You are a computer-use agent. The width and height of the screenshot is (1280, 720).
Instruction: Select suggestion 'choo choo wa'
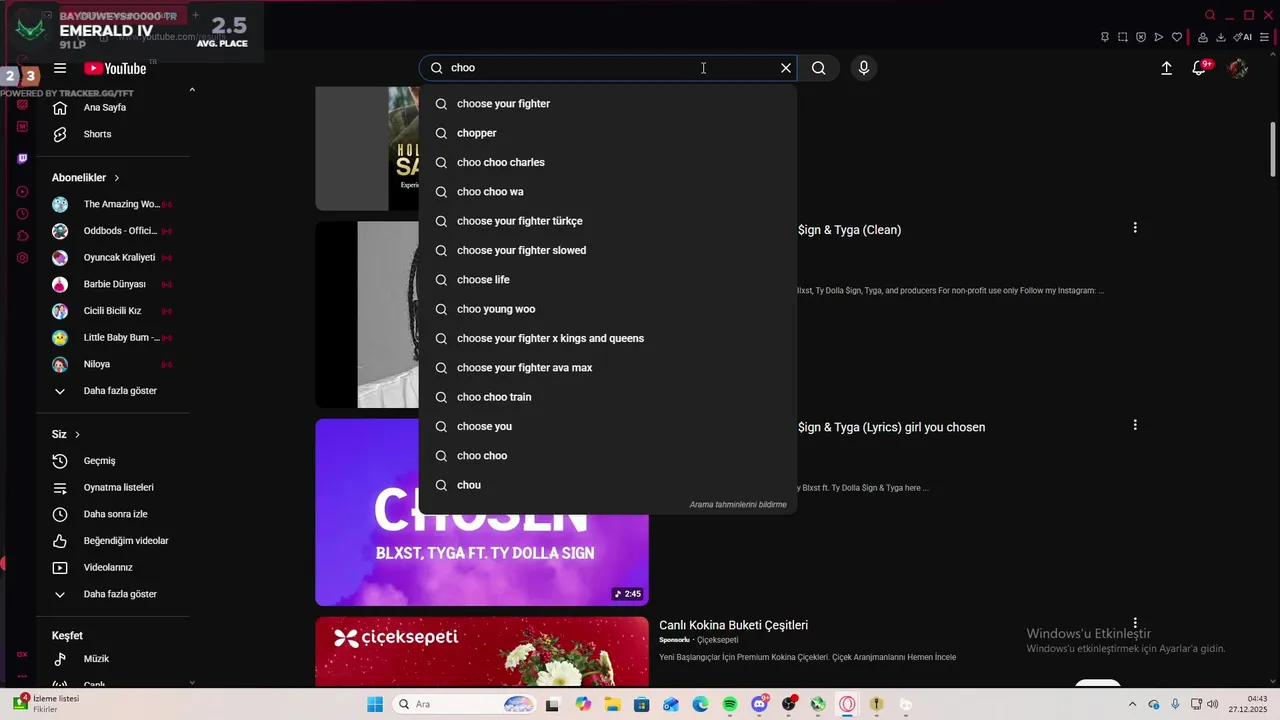point(608,192)
